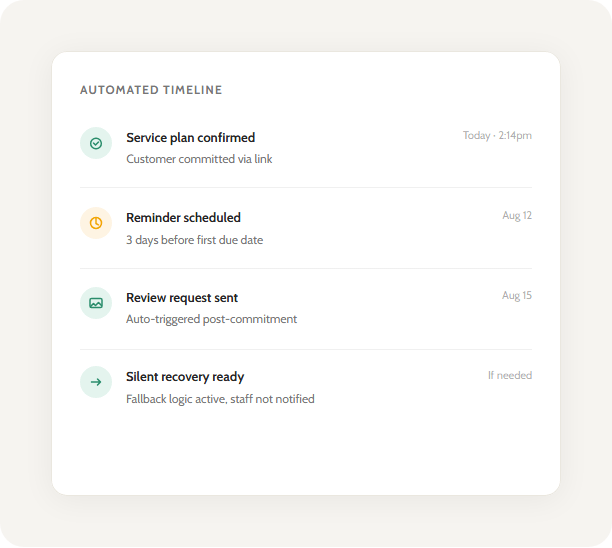612x548 pixels.
Task: Select the 'Silent recovery ready' title
Action: click(x=185, y=377)
